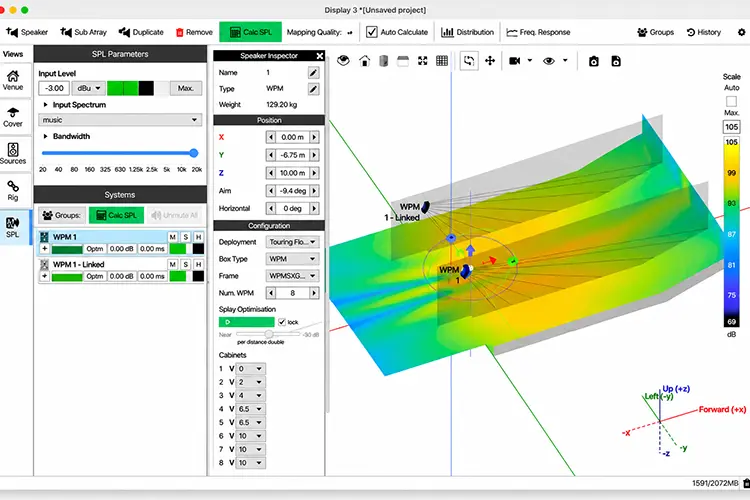Open the Freq. Response graph
Image resolution: width=750 pixels, height=500 pixels.
coord(538,32)
